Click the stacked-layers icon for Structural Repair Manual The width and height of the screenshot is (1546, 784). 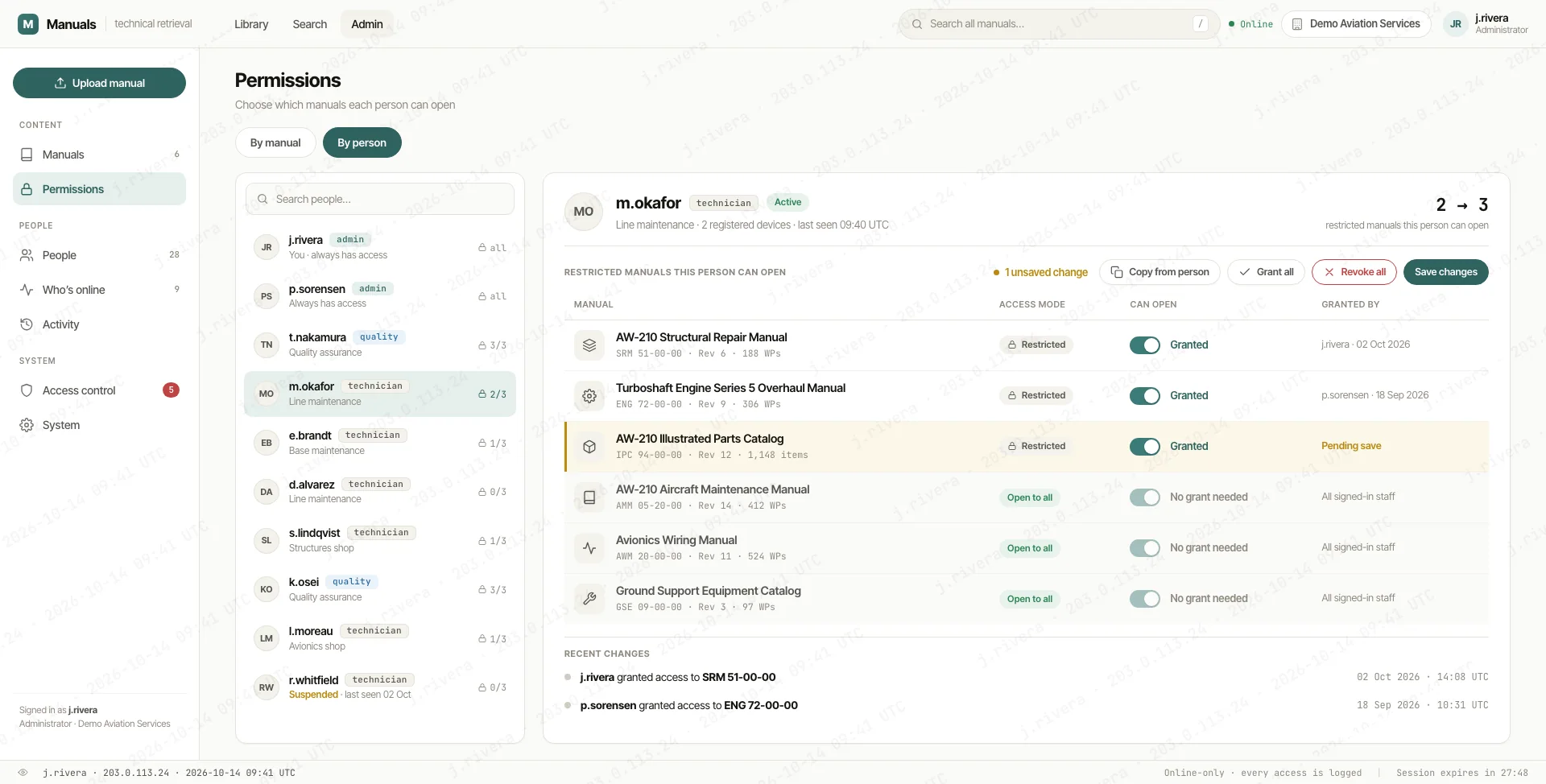tap(589, 345)
